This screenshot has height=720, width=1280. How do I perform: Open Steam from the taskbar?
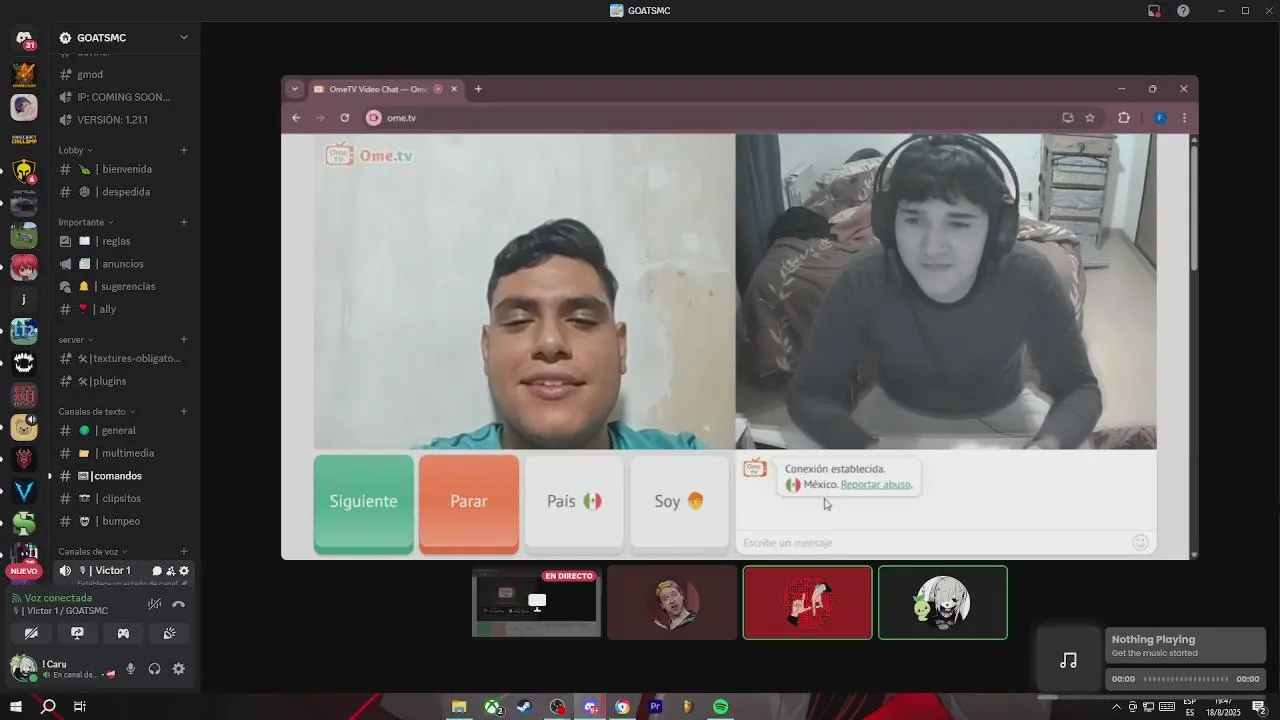524,707
